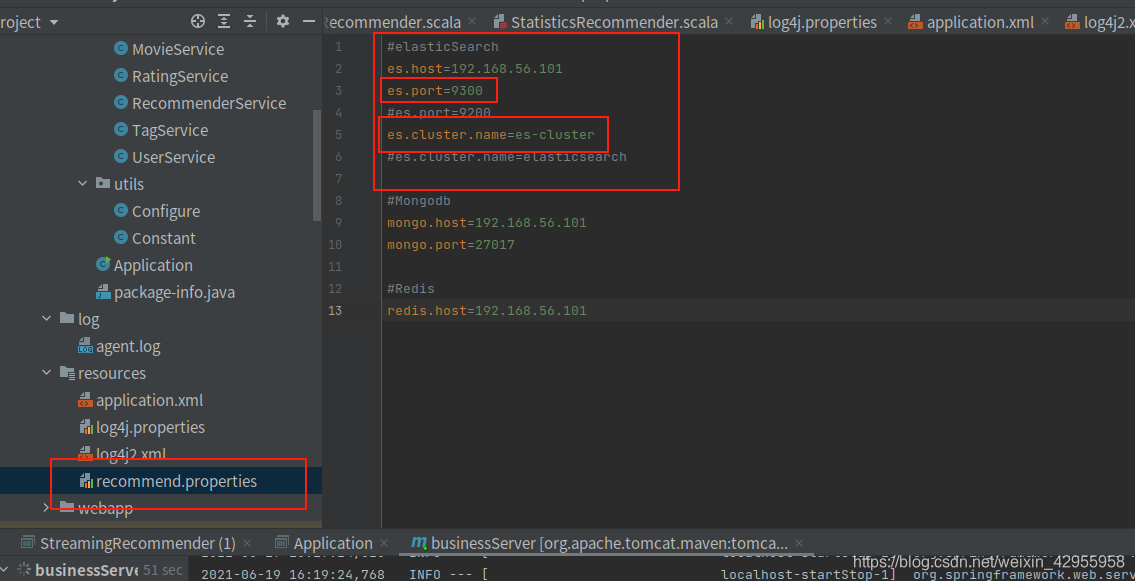
Task: Click the redis.host line in editor
Action: coord(486,310)
